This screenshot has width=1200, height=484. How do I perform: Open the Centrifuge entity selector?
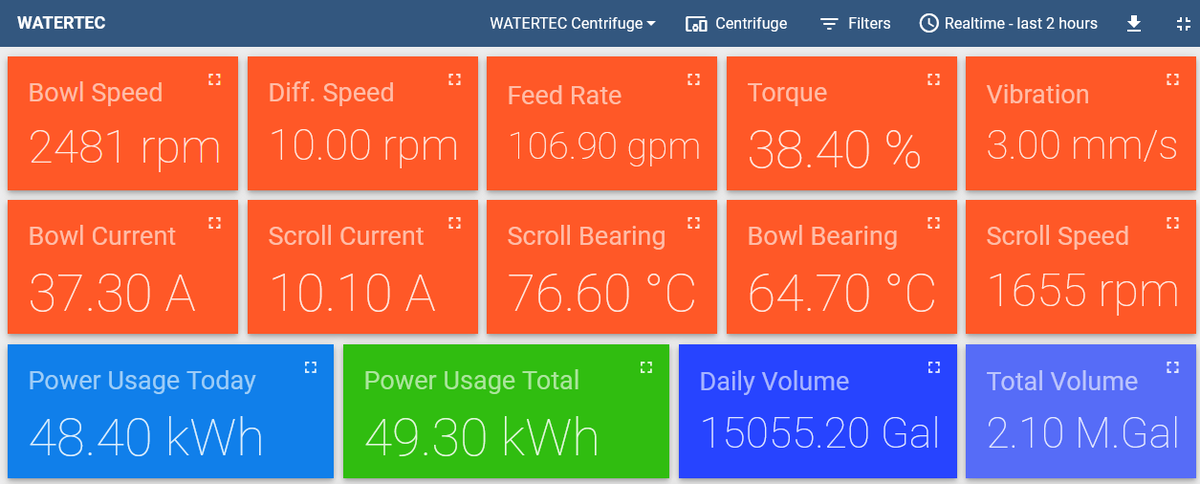click(736, 23)
